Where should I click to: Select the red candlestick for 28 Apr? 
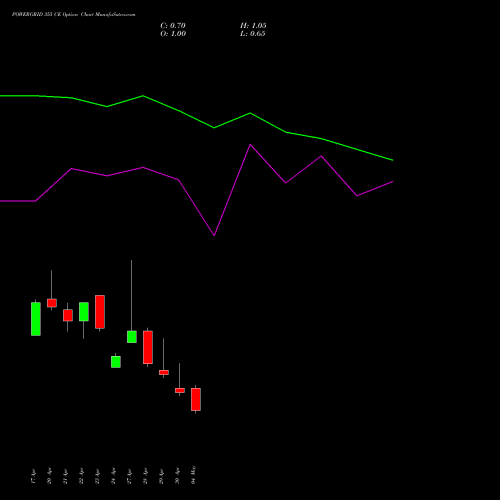pyautogui.click(x=148, y=347)
